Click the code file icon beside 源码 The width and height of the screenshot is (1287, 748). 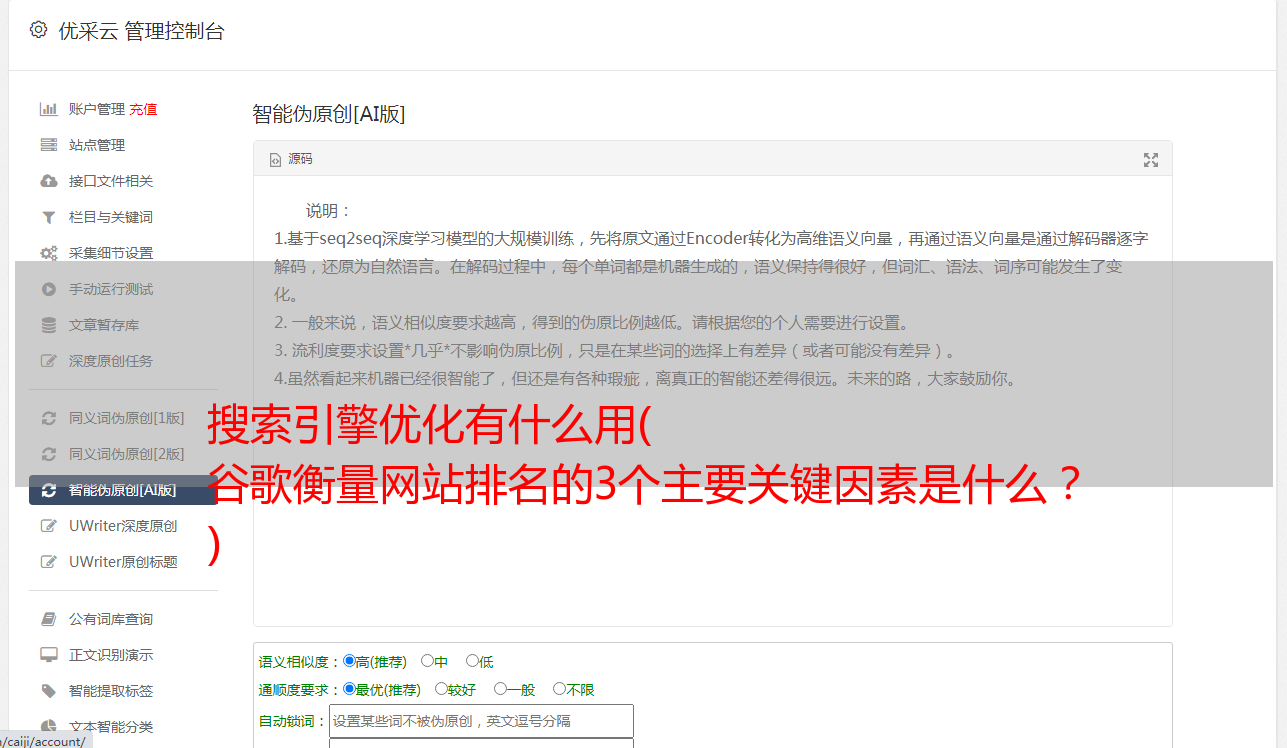tap(276, 160)
